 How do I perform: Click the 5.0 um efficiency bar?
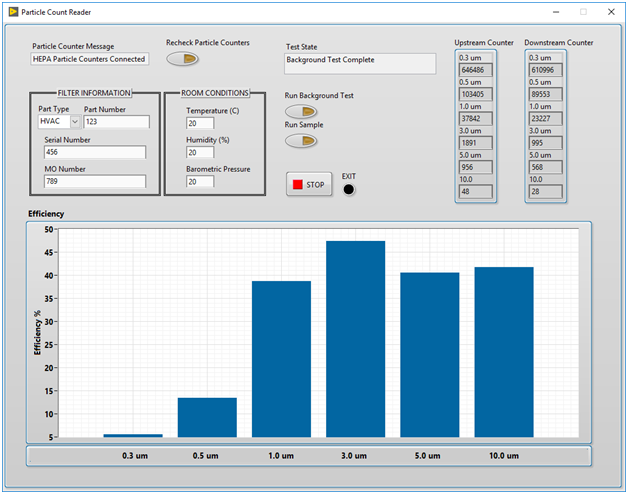pyautogui.click(x=430, y=355)
